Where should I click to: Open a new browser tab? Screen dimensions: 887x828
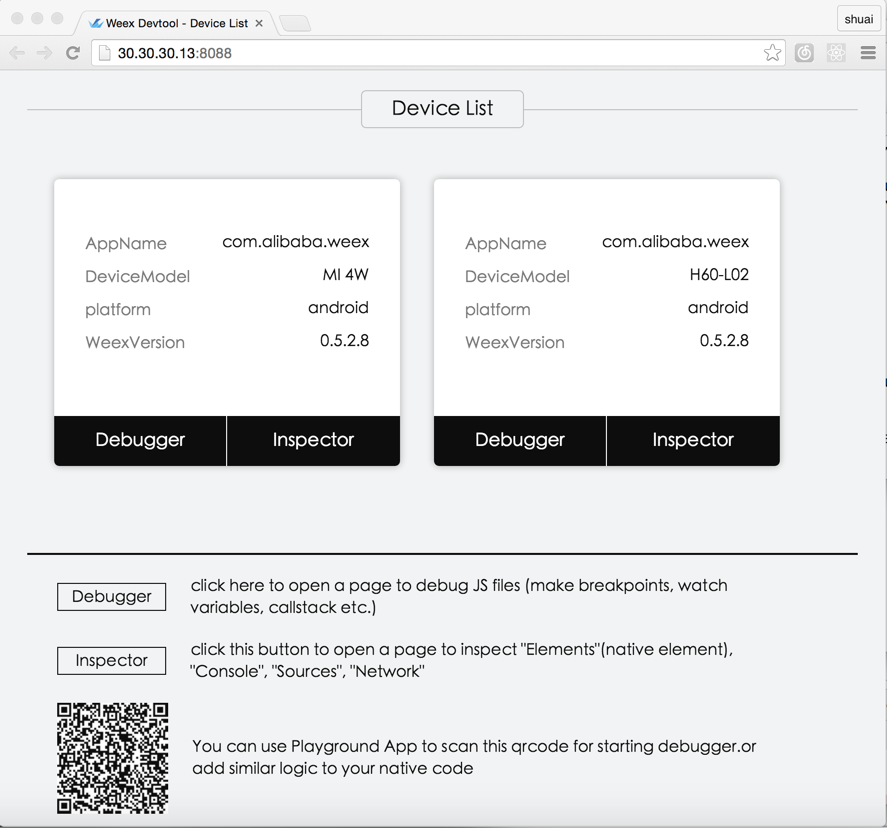click(295, 23)
